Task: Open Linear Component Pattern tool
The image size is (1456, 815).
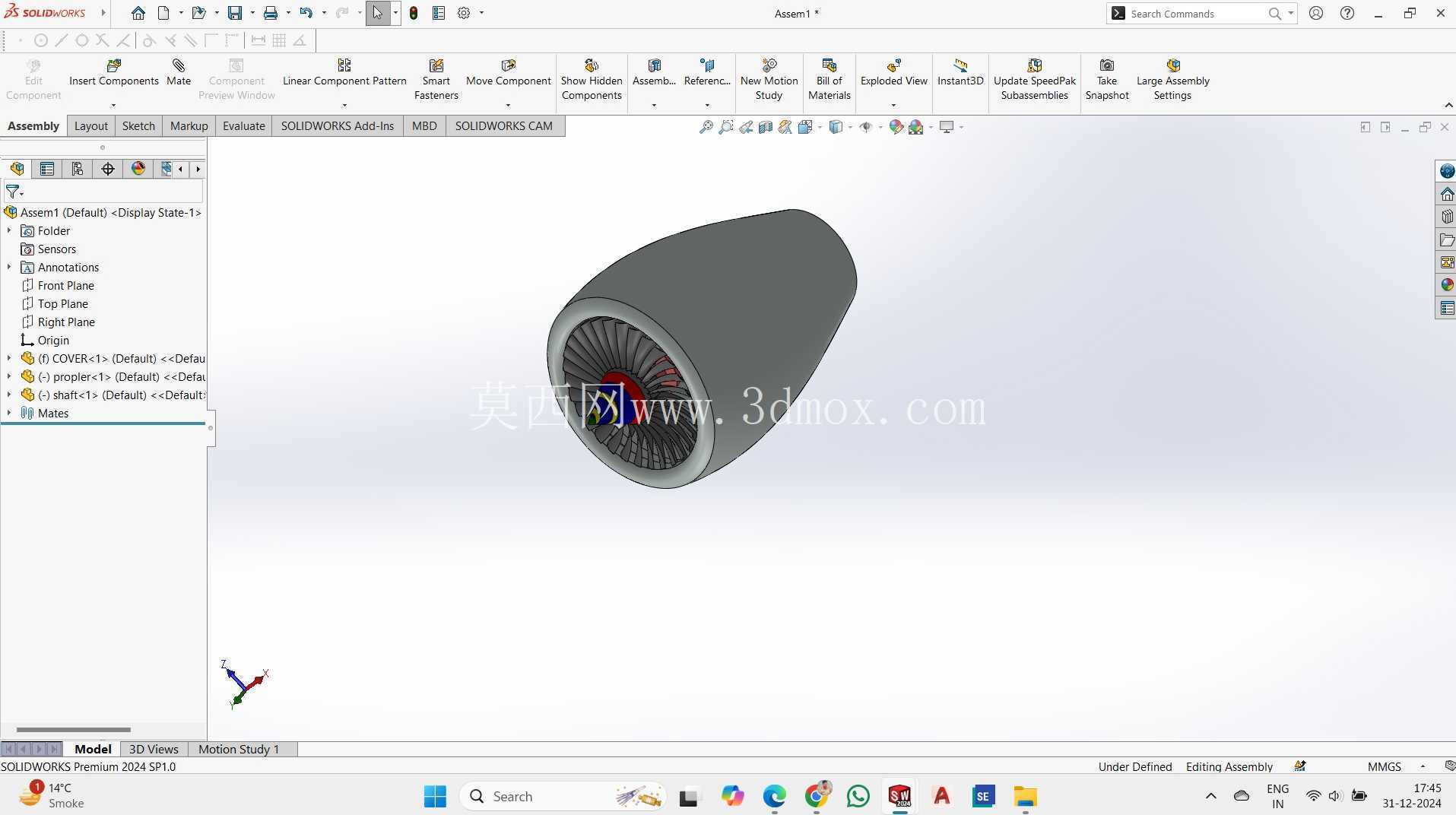Action: (x=344, y=74)
